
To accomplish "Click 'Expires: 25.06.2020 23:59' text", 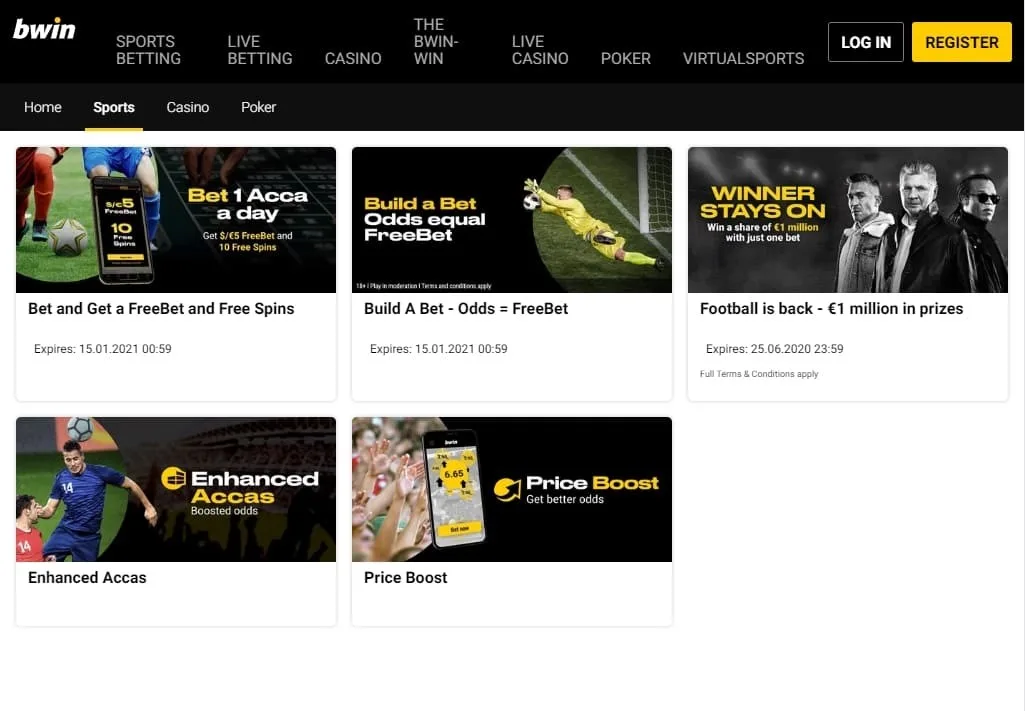I will pos(775,349).
